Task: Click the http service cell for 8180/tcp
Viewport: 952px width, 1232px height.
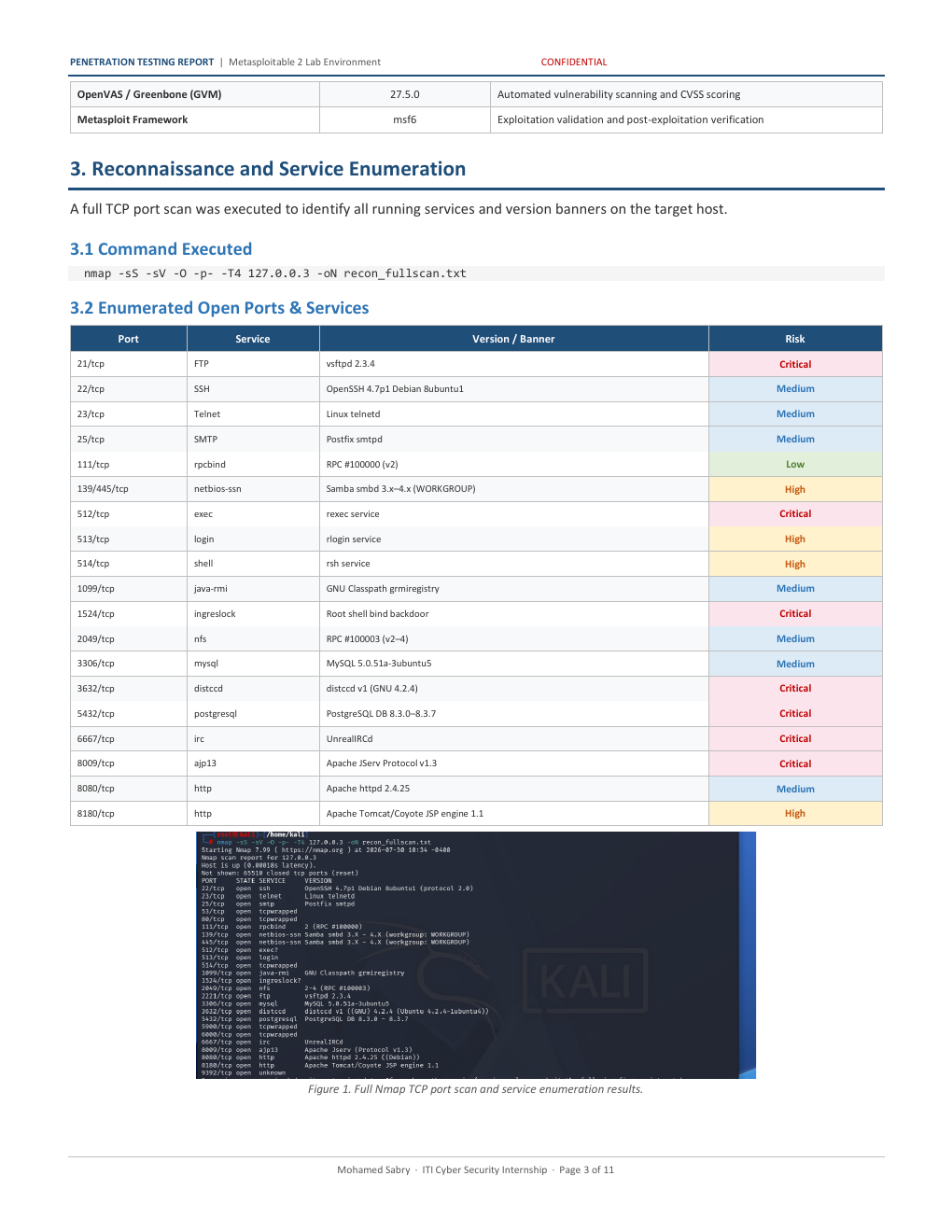Action: (x=253, y=814)
